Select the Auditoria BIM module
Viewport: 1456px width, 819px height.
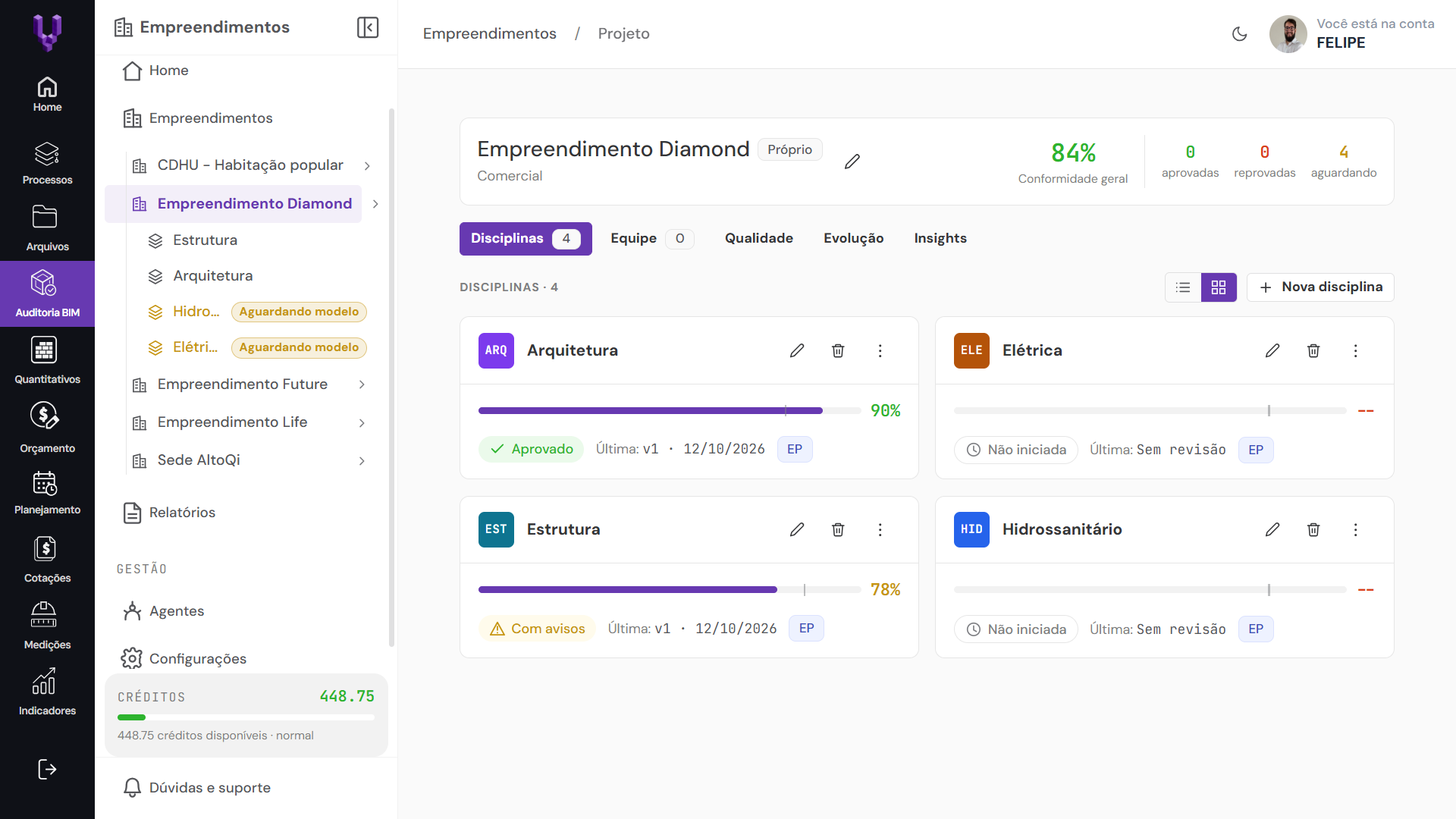click(x=47, y=293)
